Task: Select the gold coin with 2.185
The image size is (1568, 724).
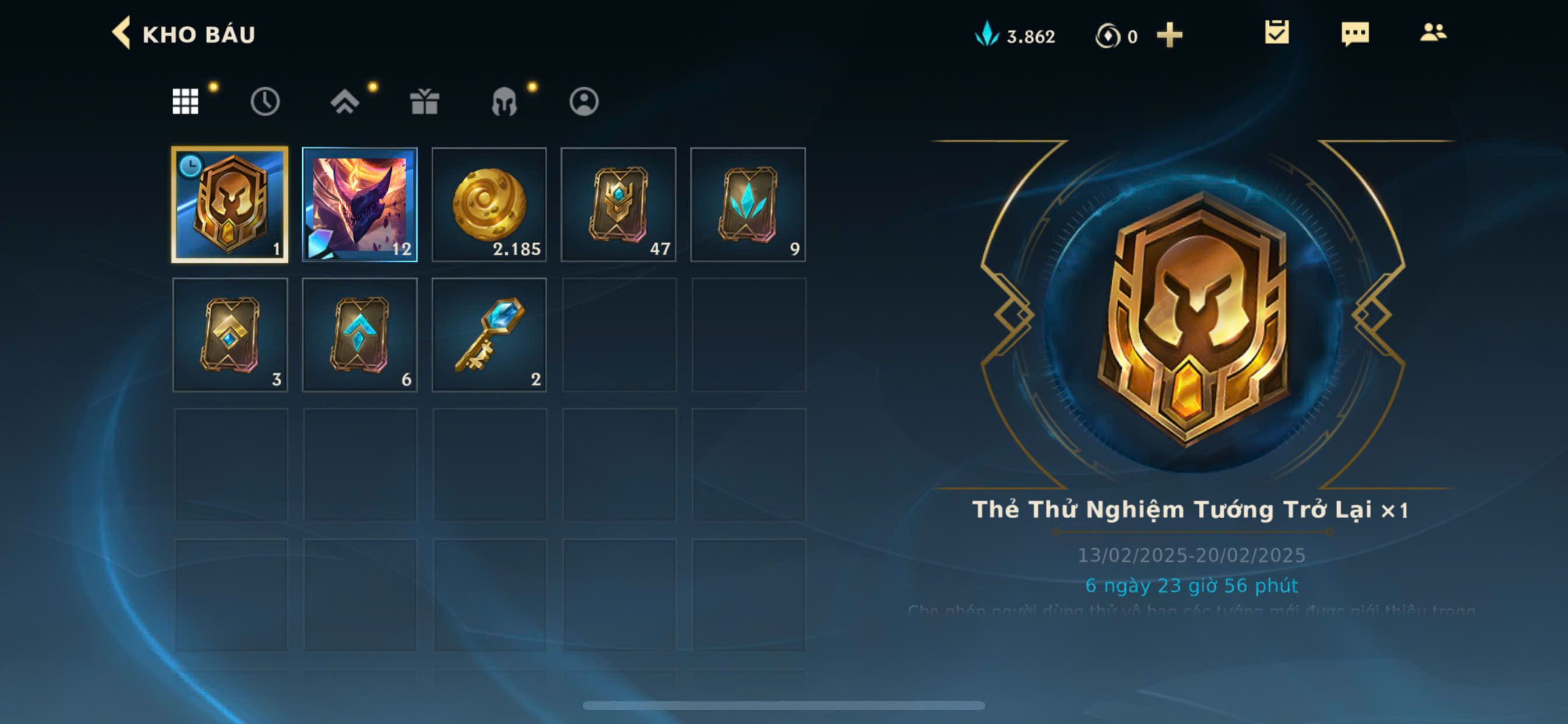Action: click(x=489, y=205)
